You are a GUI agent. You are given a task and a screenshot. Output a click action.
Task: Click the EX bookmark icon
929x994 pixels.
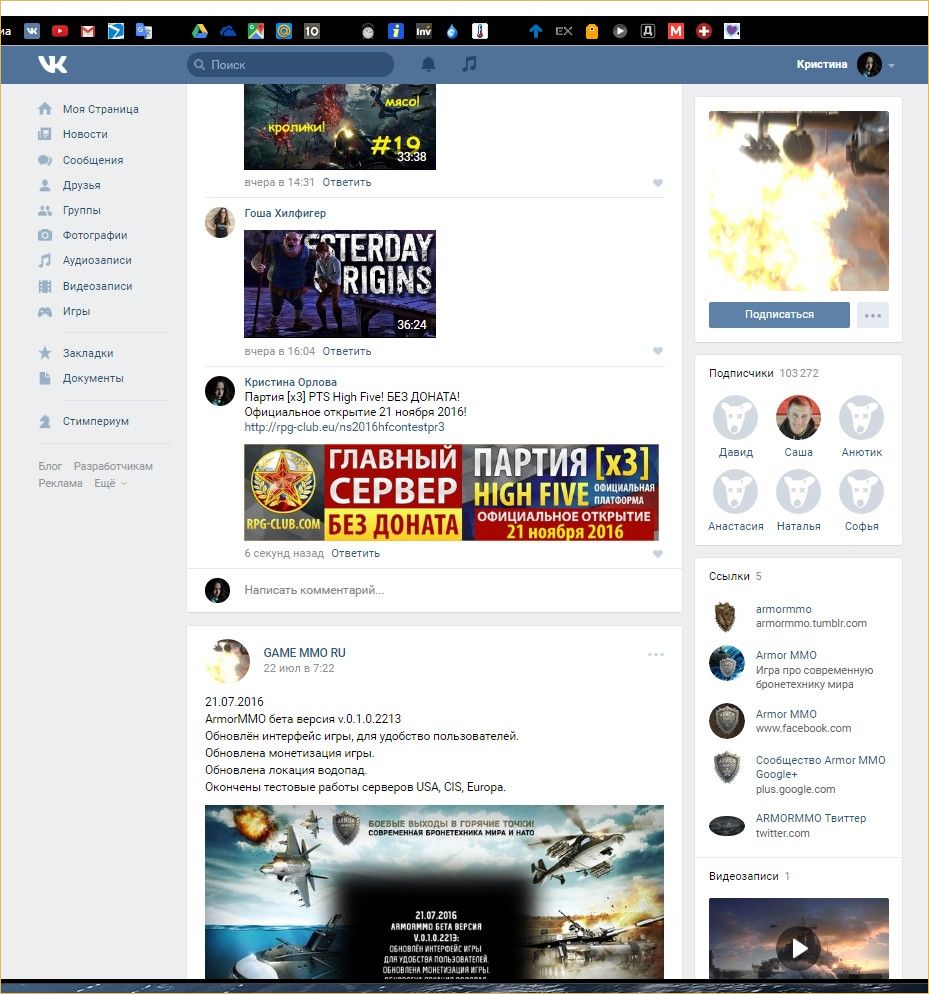pyautogui.click(x=564, y=30)
